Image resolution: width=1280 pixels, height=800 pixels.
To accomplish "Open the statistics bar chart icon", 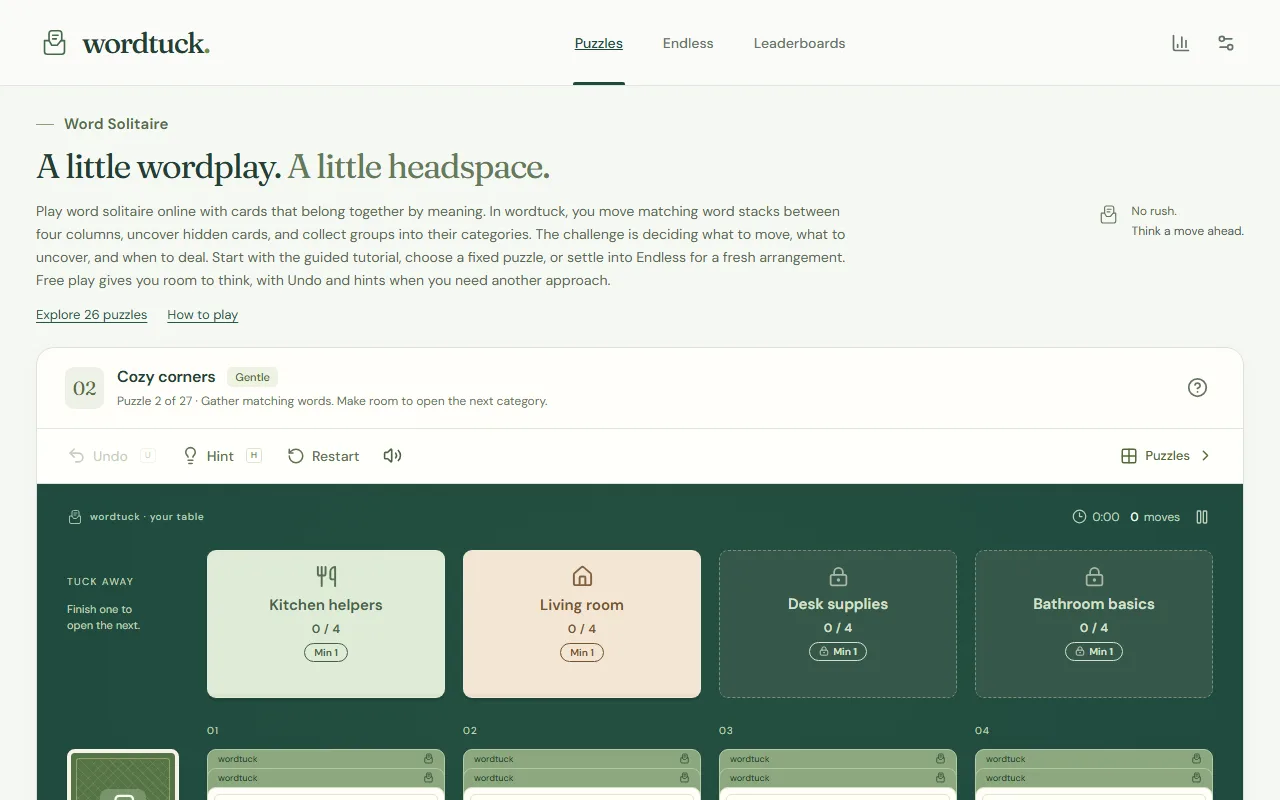I will (x=1181, y=43).
